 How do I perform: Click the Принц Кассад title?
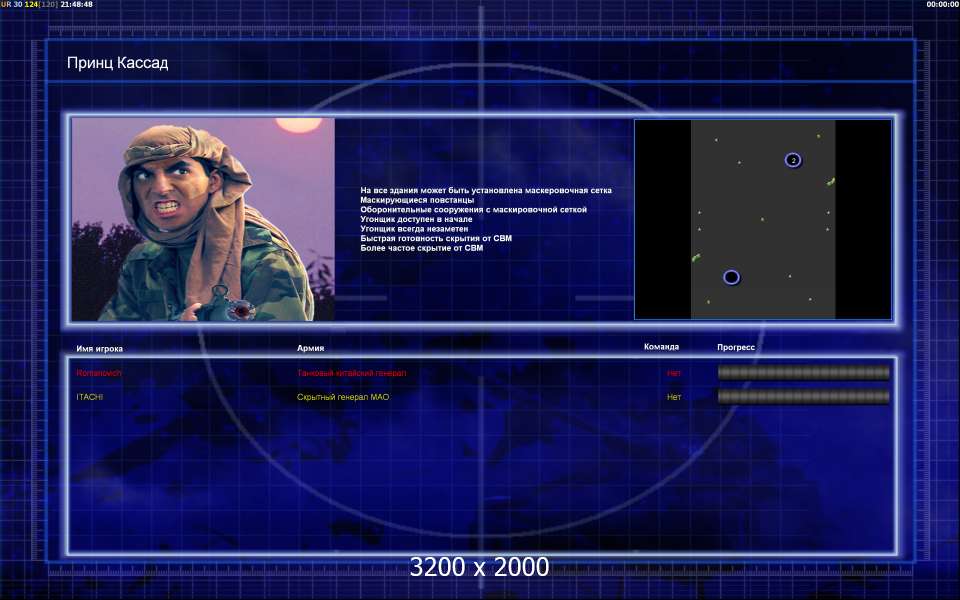coord(117,63)
